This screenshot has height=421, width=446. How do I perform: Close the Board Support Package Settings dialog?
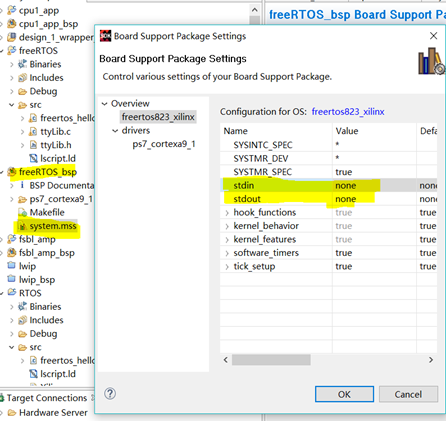point(433,36)
